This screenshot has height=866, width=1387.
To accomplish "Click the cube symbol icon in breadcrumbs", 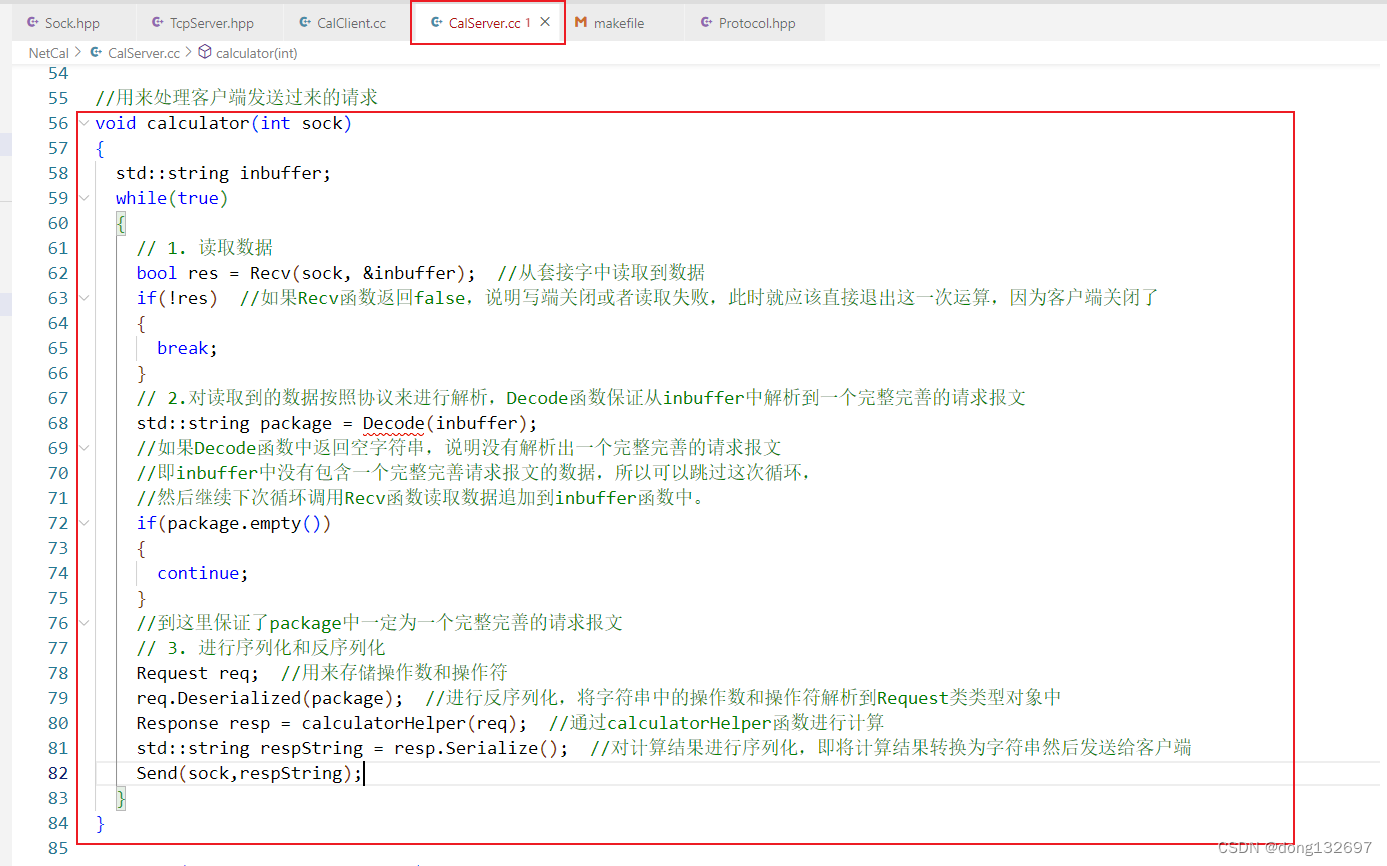I will (x=204, y=52).
